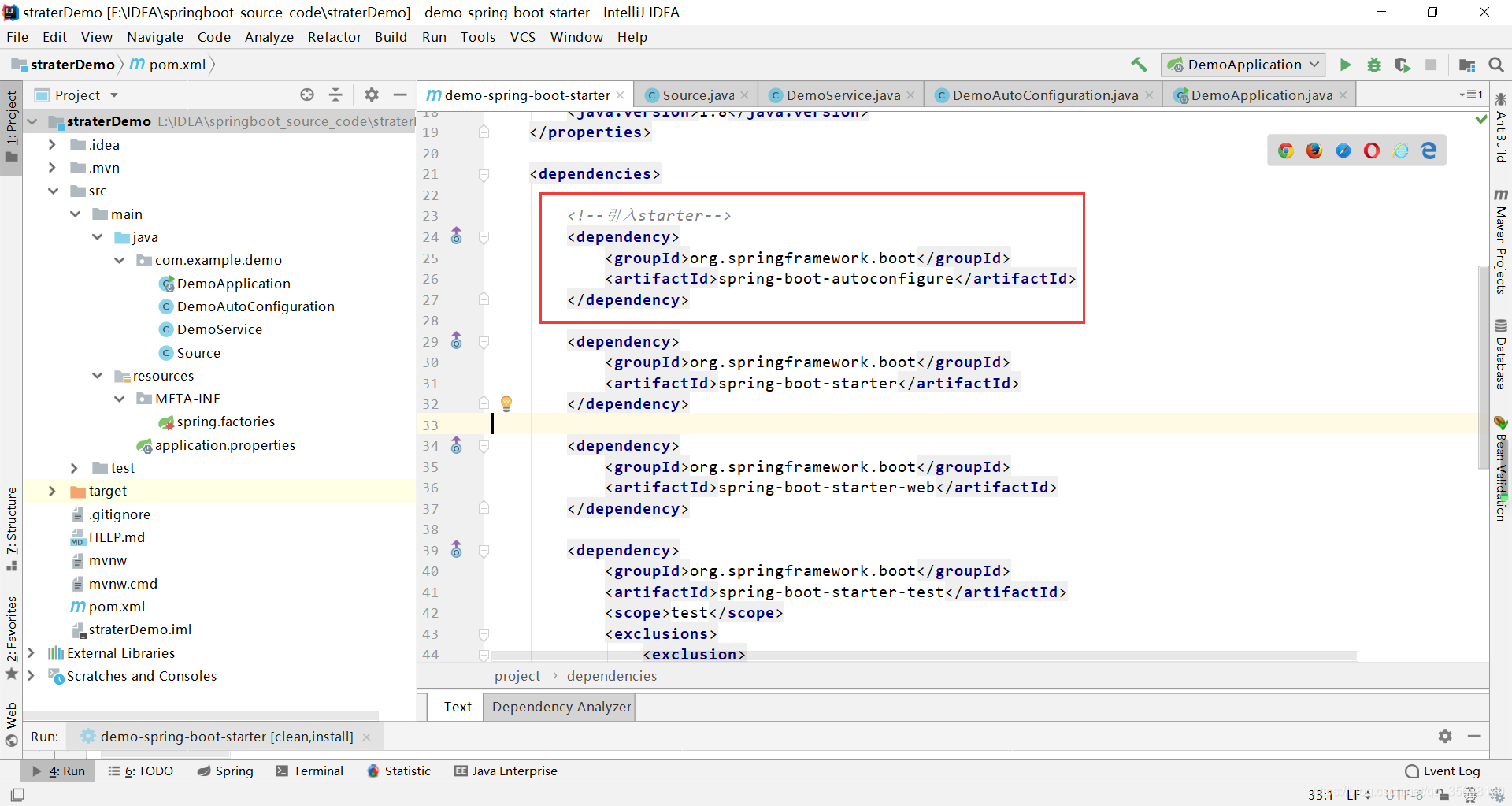This screenshot has height=806, width=1512.
Task: Collapse the src folder
Action: point(52,191)
